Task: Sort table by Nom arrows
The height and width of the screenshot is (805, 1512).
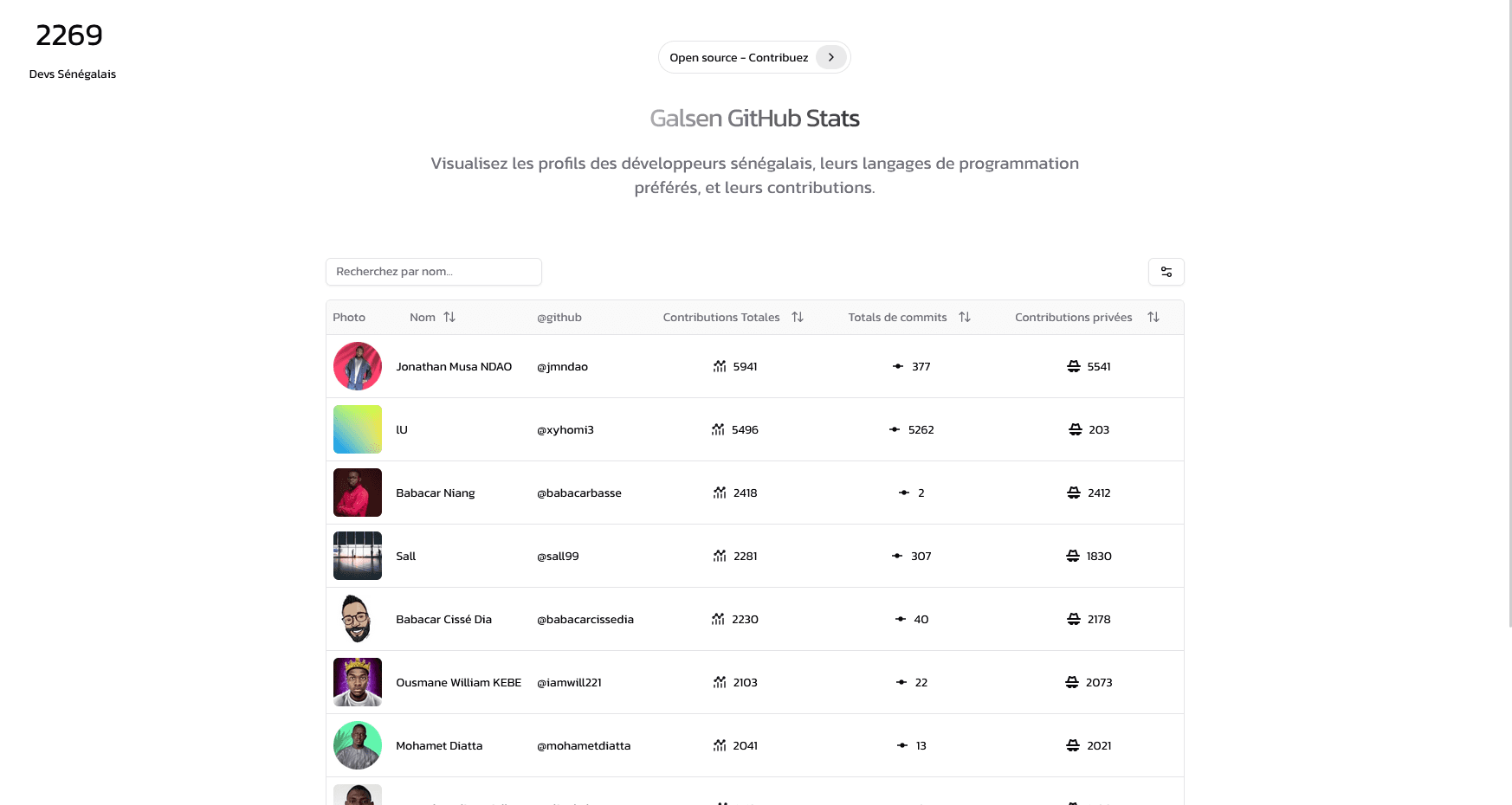Action: click(x=449, y=318)
